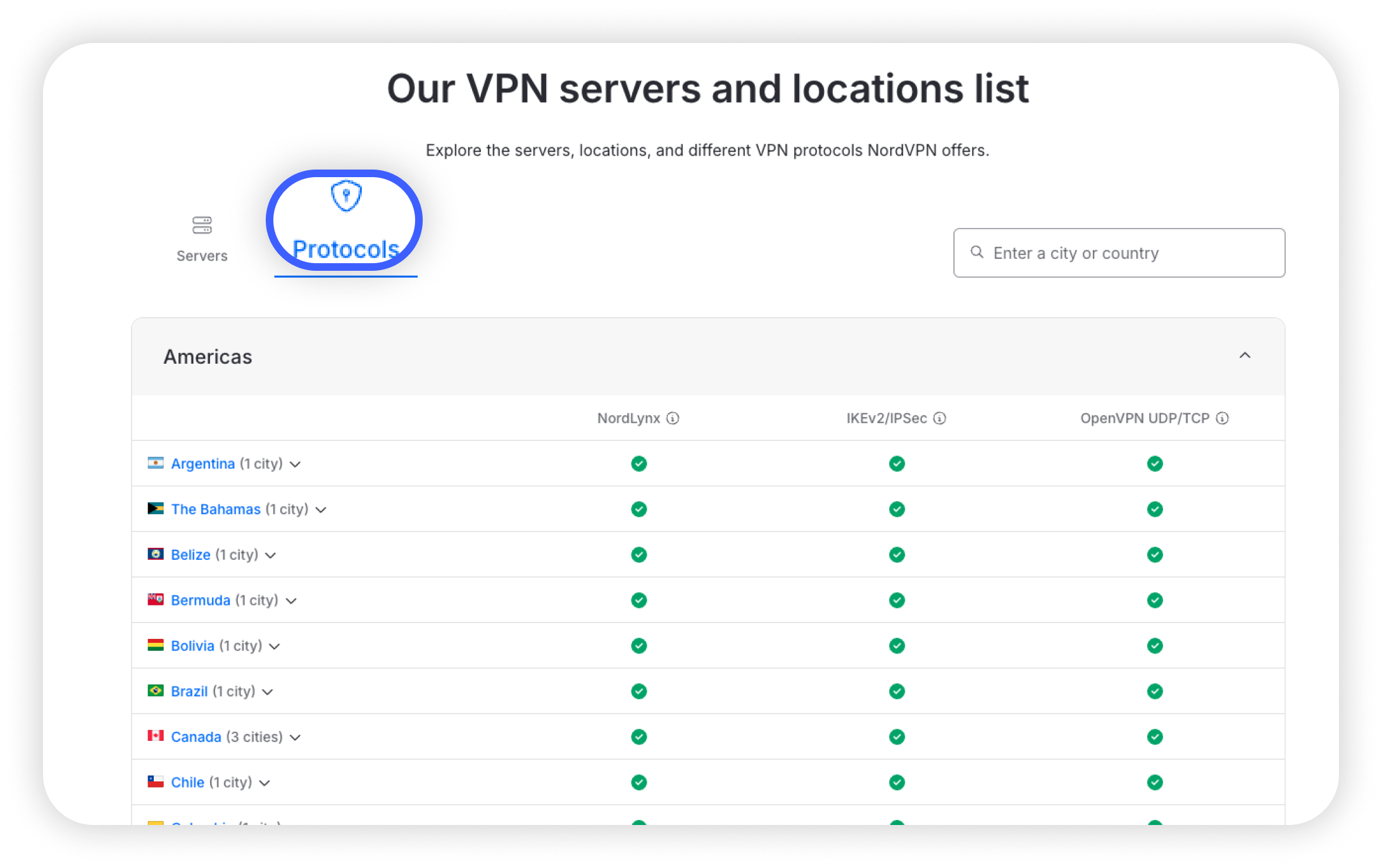Viewport: 1382px width, 868px height.
Task: Open the Belize country link
Action: 190,555
